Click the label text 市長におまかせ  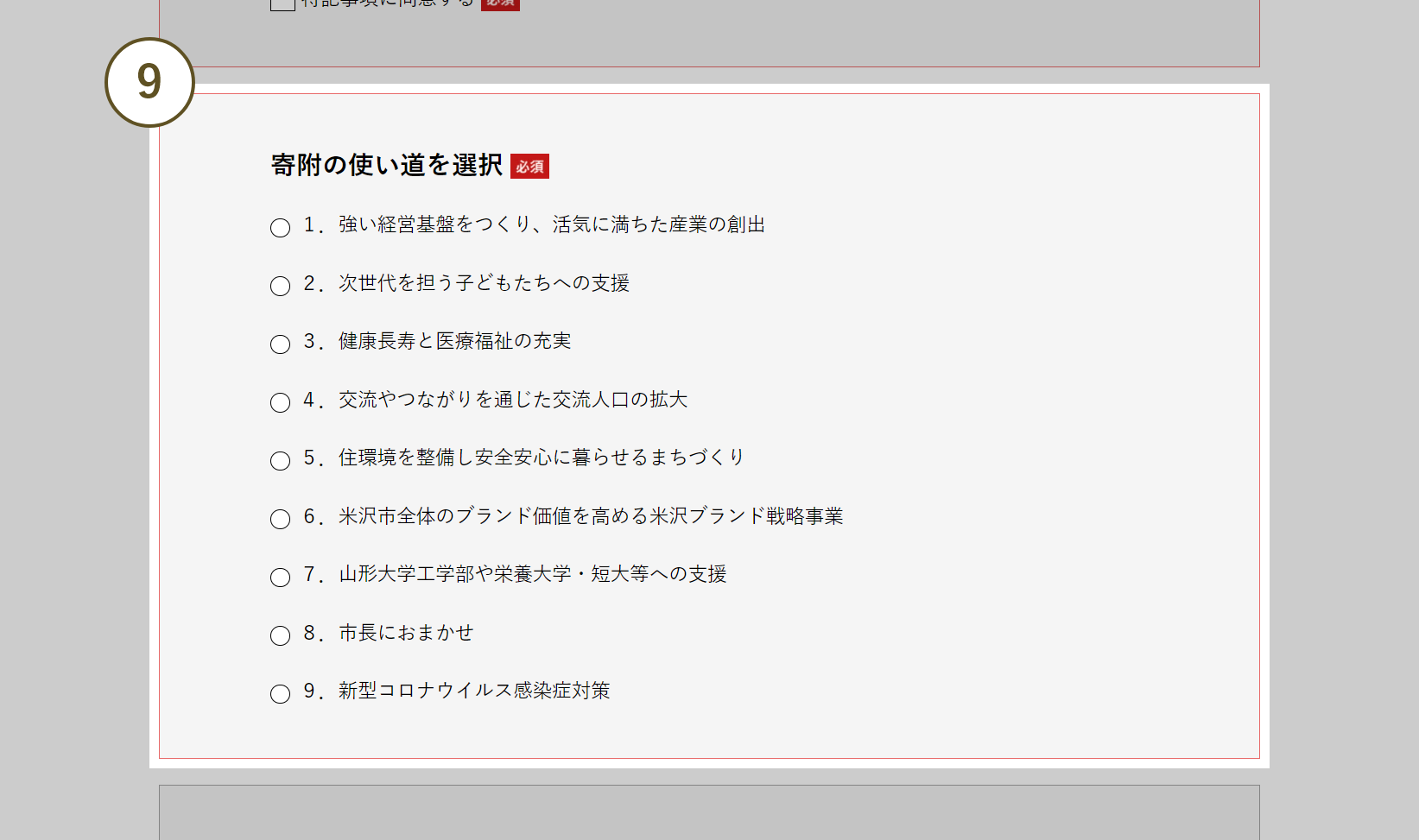point(406,633)
